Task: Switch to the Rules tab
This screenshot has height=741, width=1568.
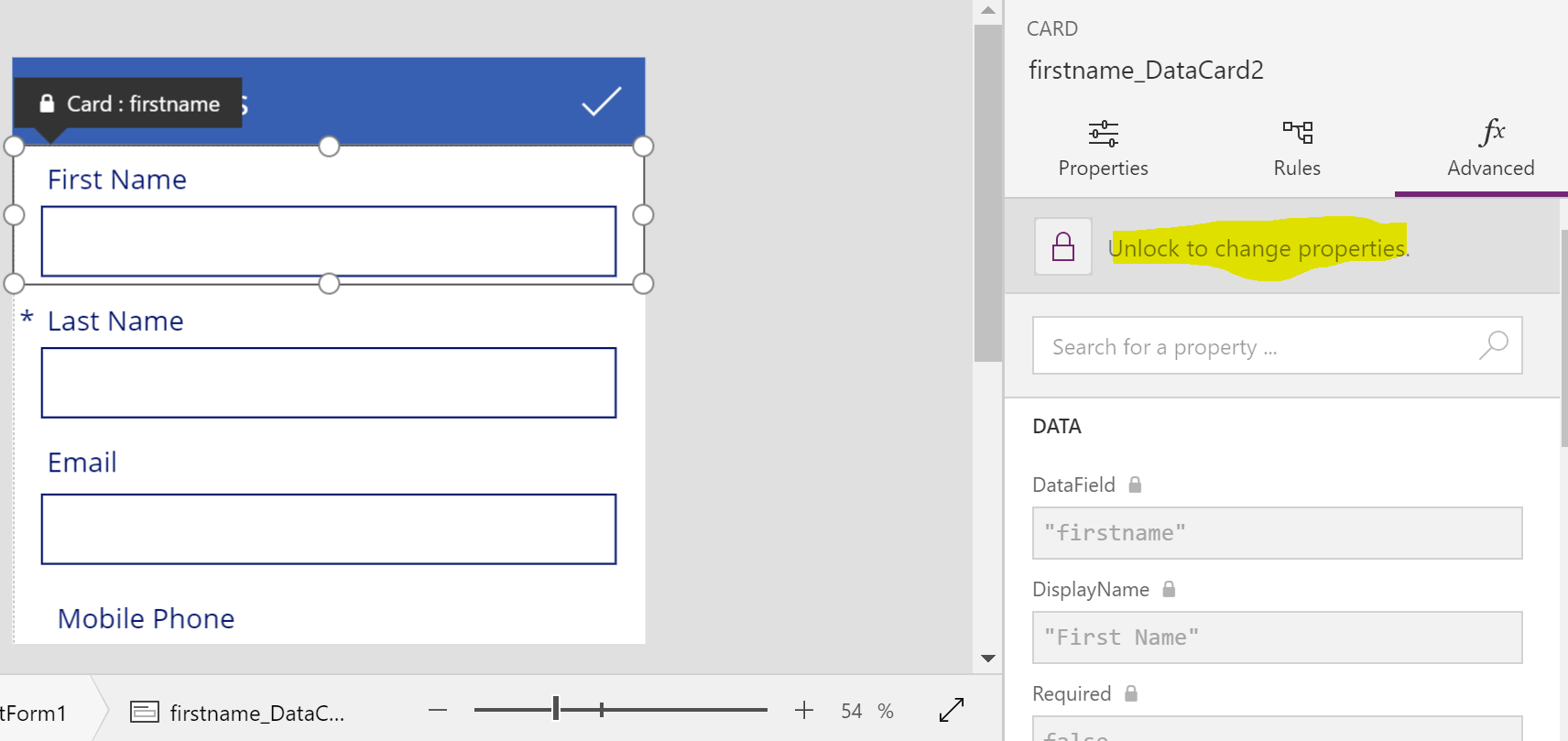Action: click(1297, 148)
